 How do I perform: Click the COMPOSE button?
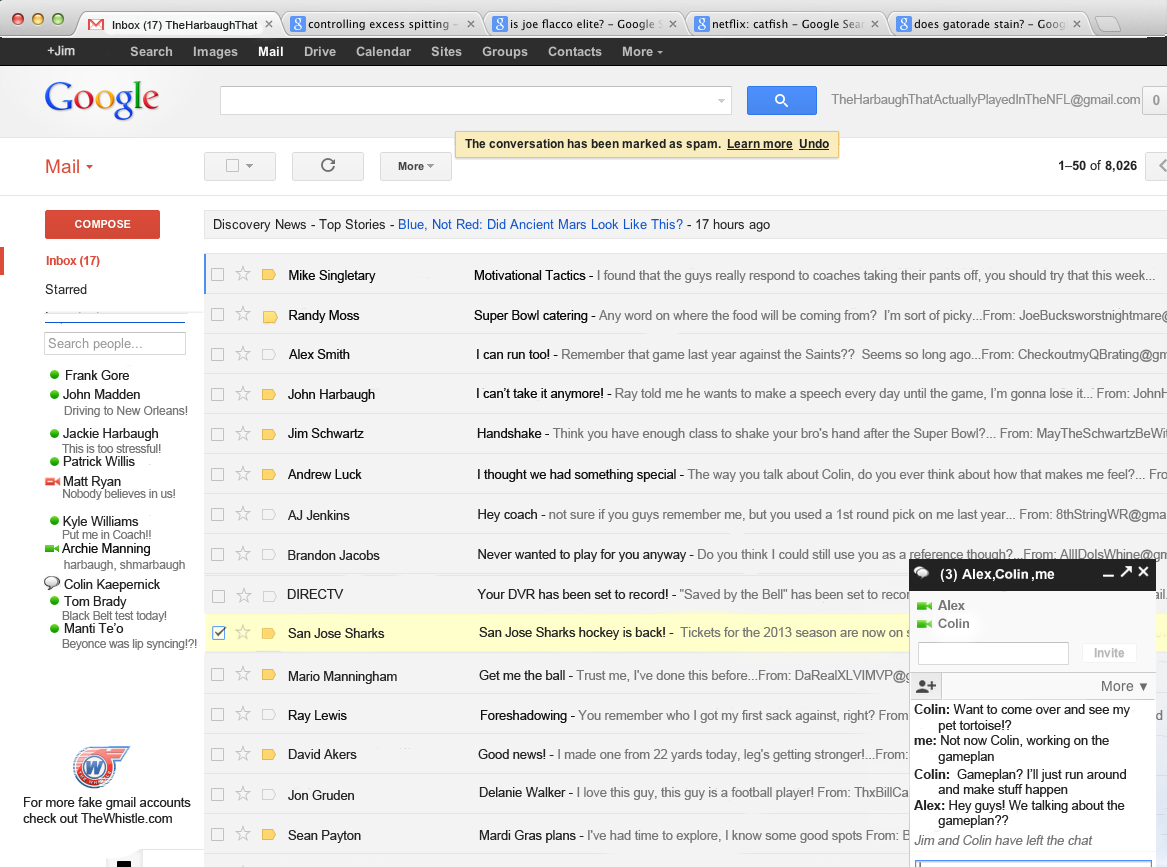click(x=102, y=224)
